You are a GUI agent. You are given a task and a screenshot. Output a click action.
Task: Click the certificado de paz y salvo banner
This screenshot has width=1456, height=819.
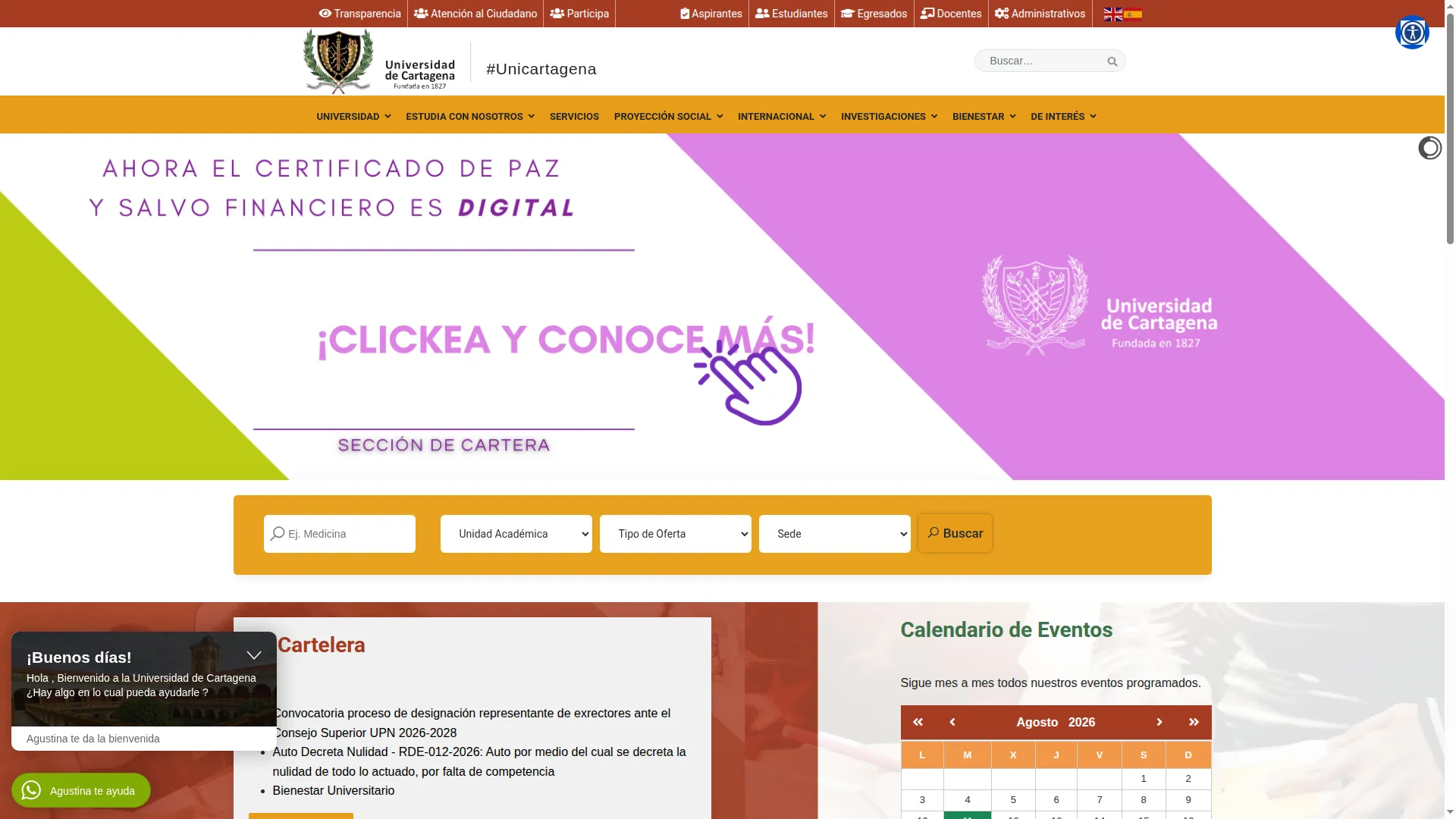coord(722,306)
